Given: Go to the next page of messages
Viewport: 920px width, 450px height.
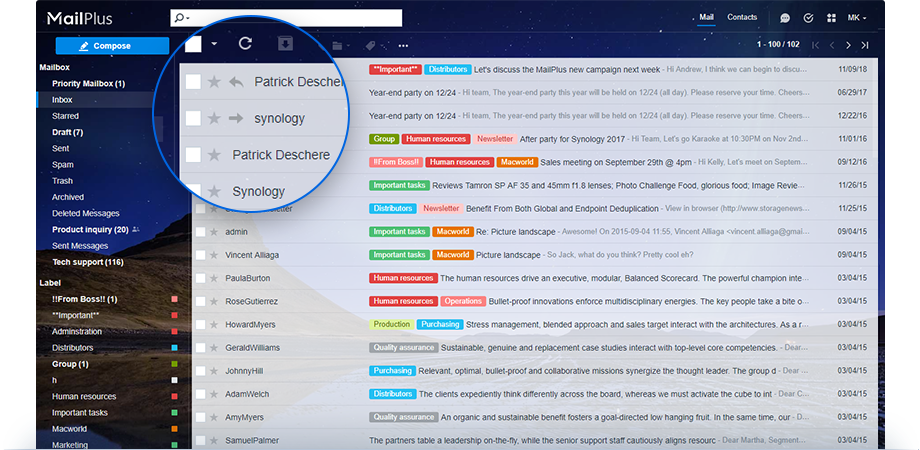Looking at the screenshot, I should [848, 45].
